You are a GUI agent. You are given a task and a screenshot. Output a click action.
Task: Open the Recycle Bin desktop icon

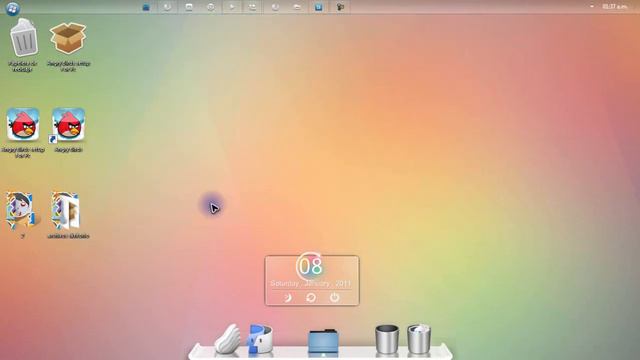click(23, 38)
